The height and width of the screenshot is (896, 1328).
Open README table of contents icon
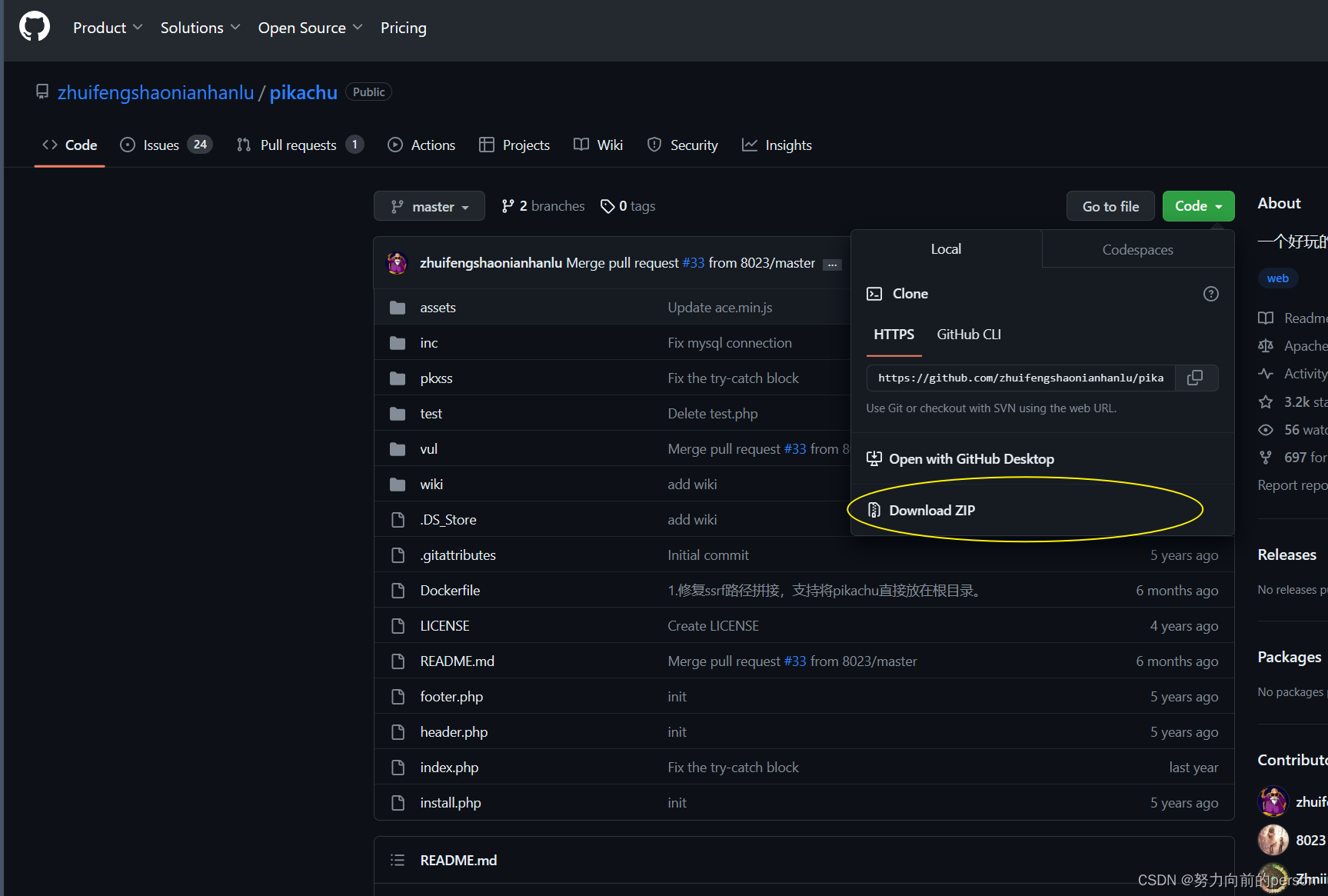pyautogui.click(x=398, y=860)
